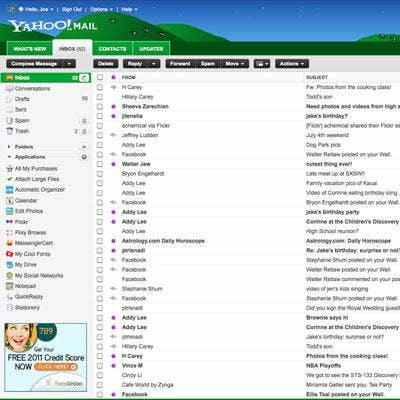Open the free credit score advertisement
The image size is (400, 400).
46,357
